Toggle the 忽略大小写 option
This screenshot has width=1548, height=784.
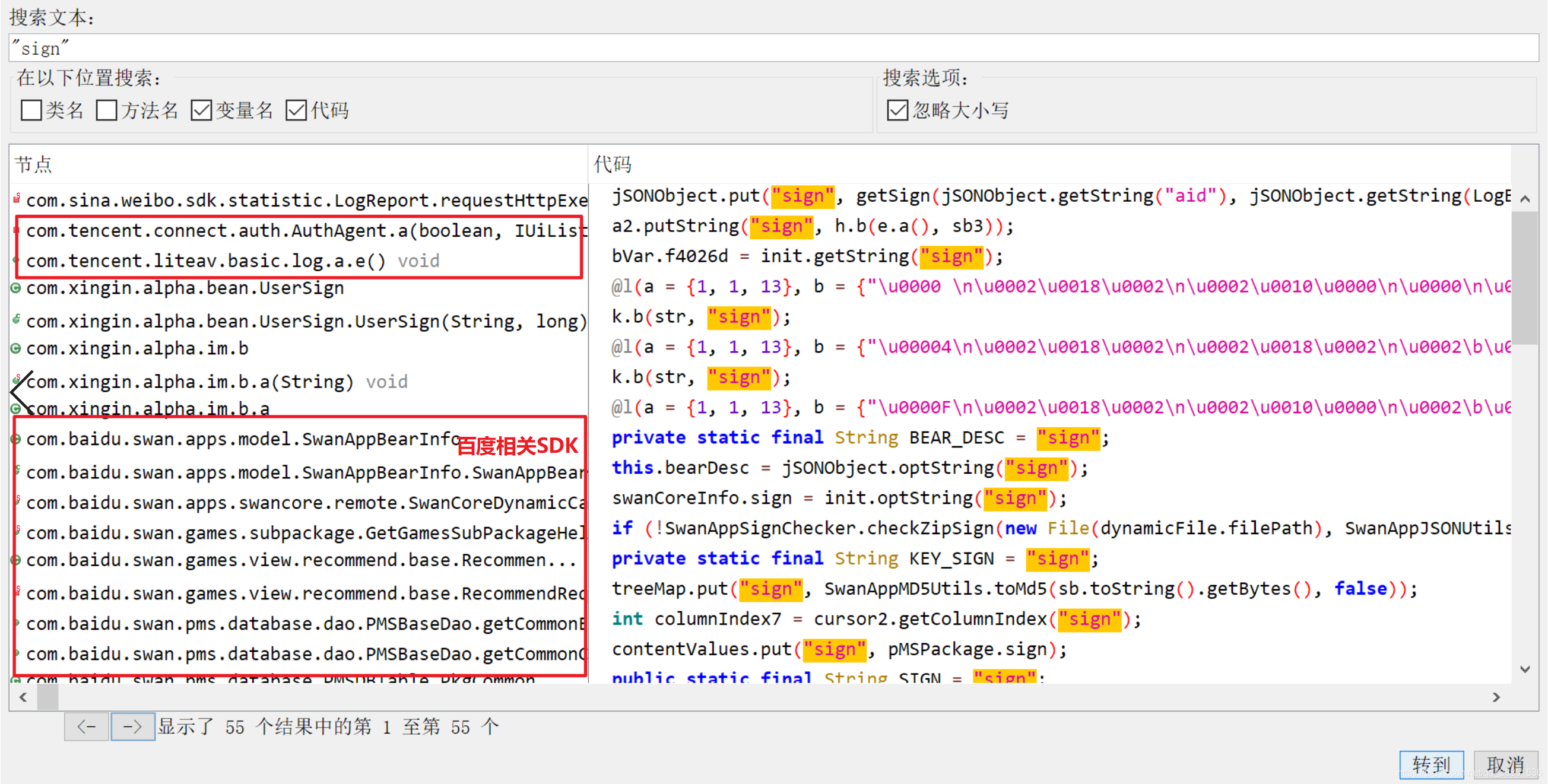coord(897,110)
